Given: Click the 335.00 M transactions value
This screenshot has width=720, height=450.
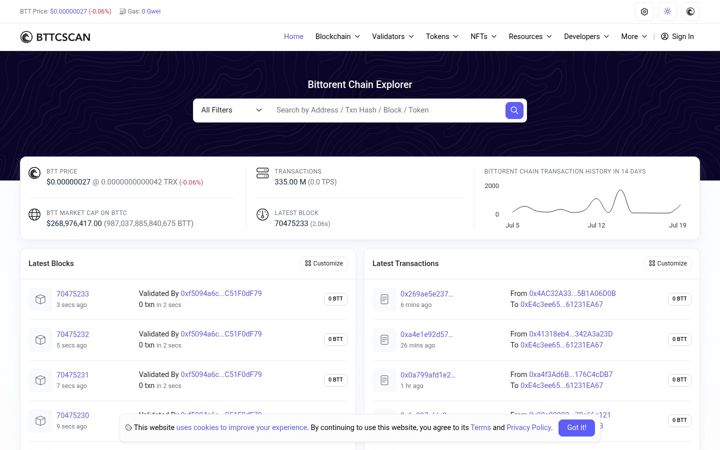Looking at the screenshot, I should pos(290,182).
